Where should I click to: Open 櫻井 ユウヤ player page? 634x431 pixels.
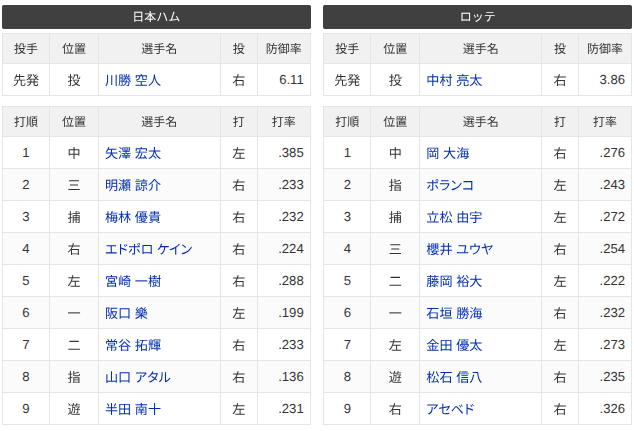pos(459,249)
